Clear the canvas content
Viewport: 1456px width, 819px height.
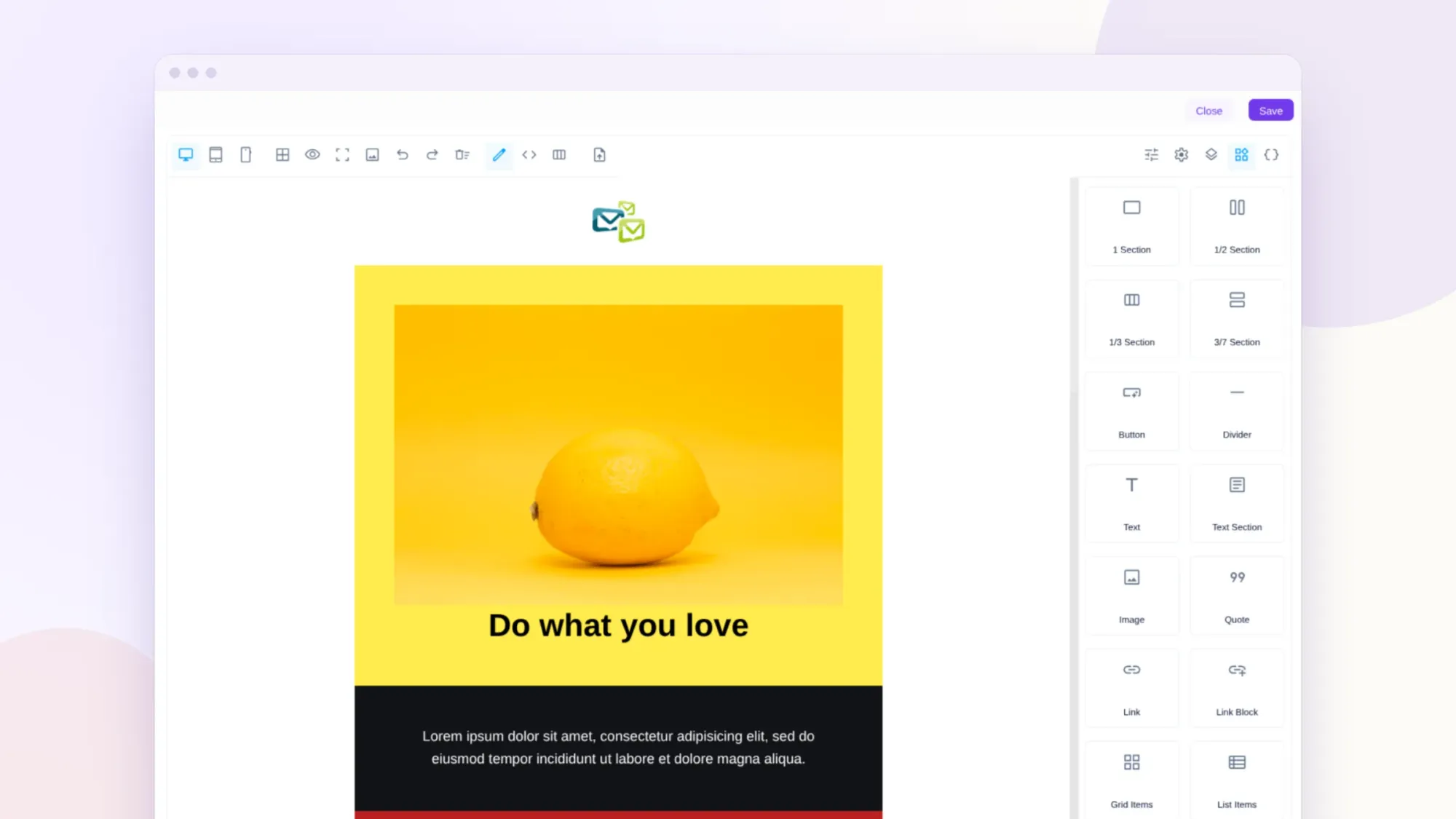point(462,154)
